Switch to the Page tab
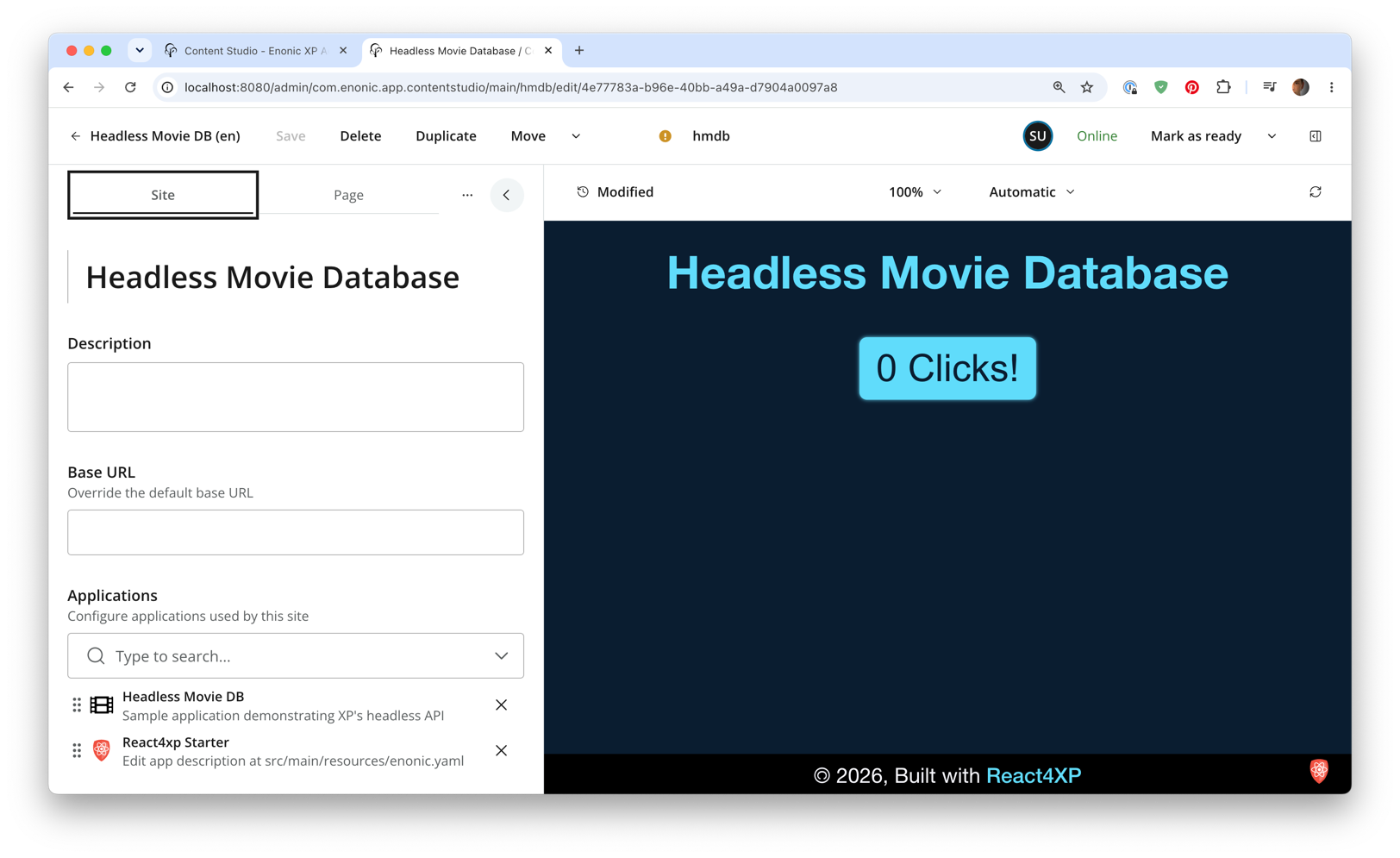 click(x=348, y=195)
